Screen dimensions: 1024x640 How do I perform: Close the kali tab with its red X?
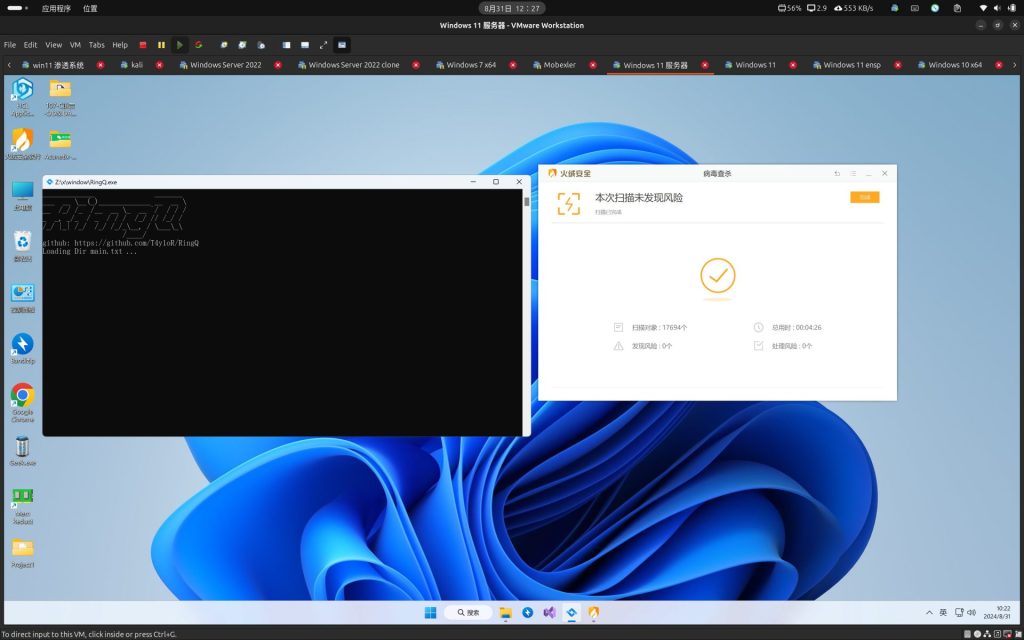click(159, 65)
